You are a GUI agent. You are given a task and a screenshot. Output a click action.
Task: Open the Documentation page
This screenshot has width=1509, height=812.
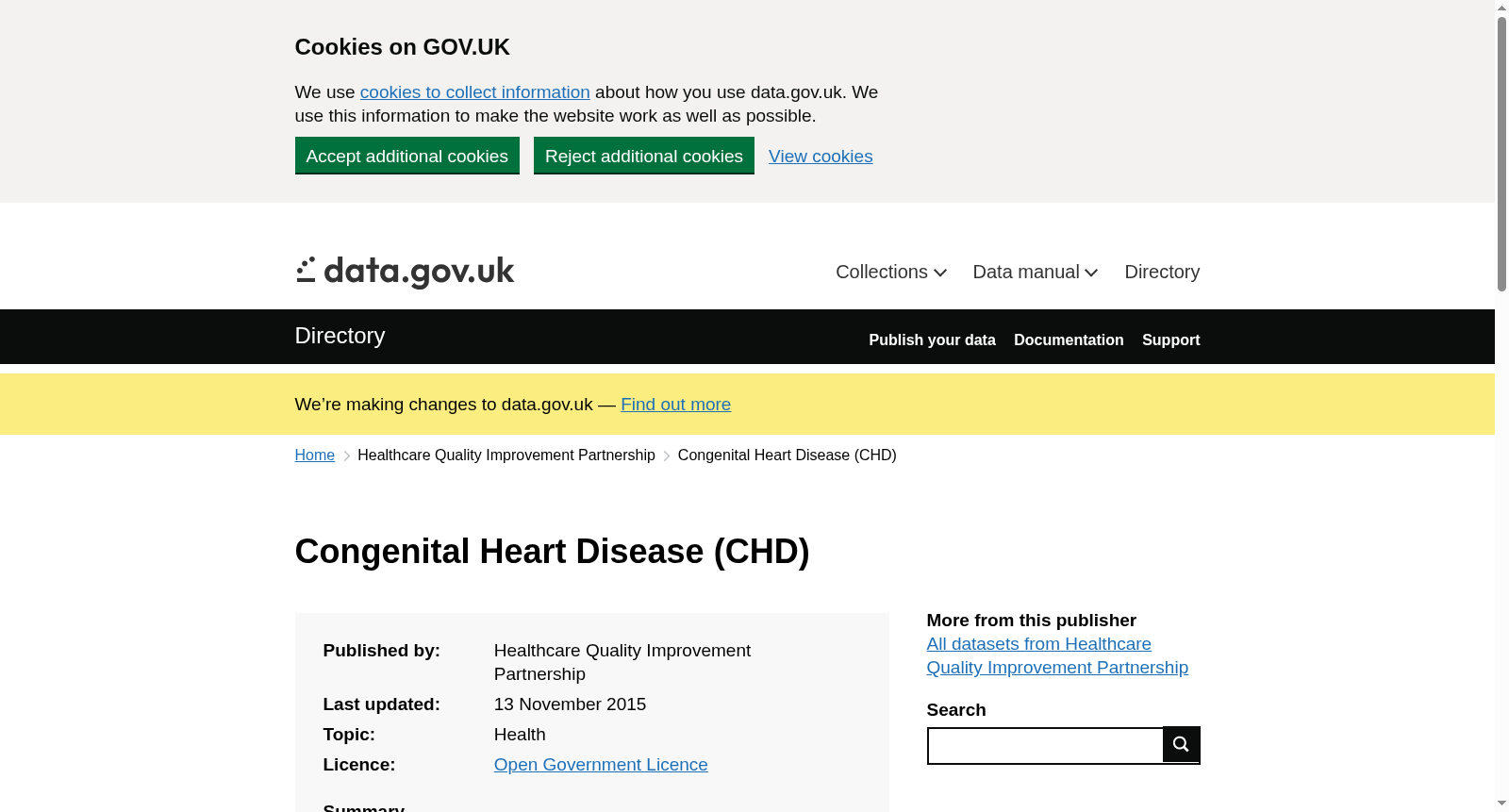(x=1069, y=340)
